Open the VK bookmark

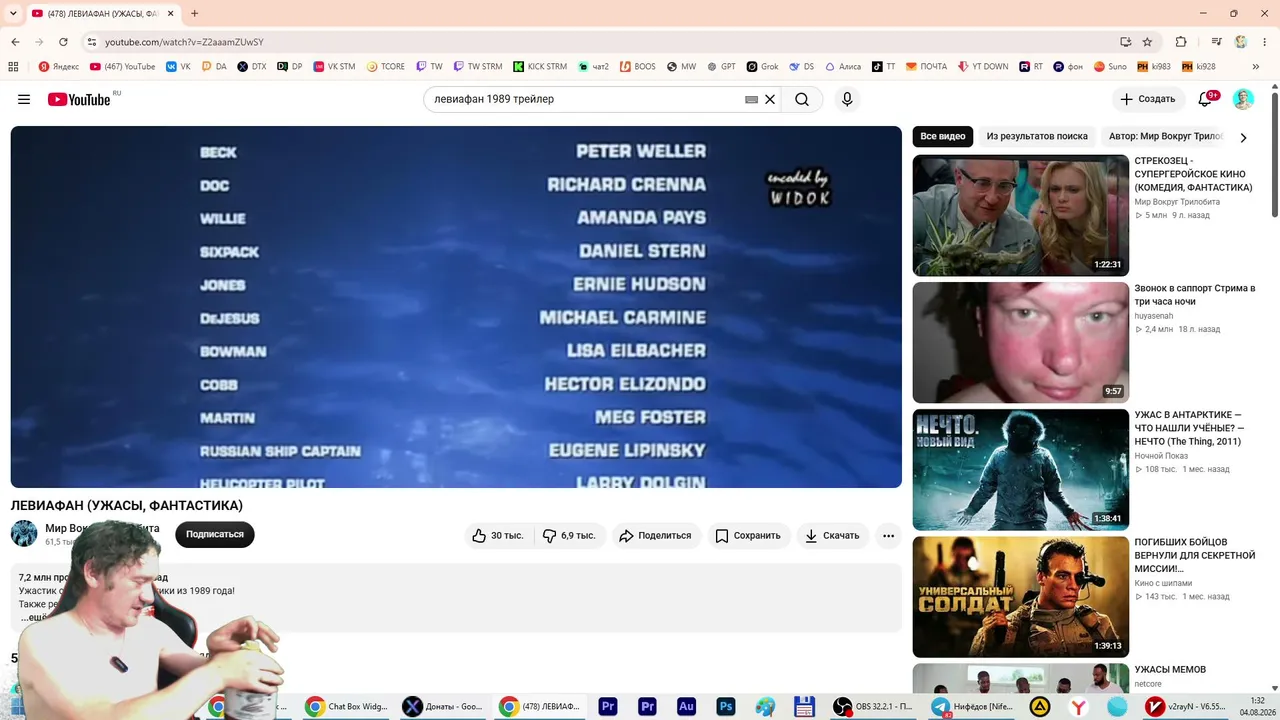pos(178,67)
